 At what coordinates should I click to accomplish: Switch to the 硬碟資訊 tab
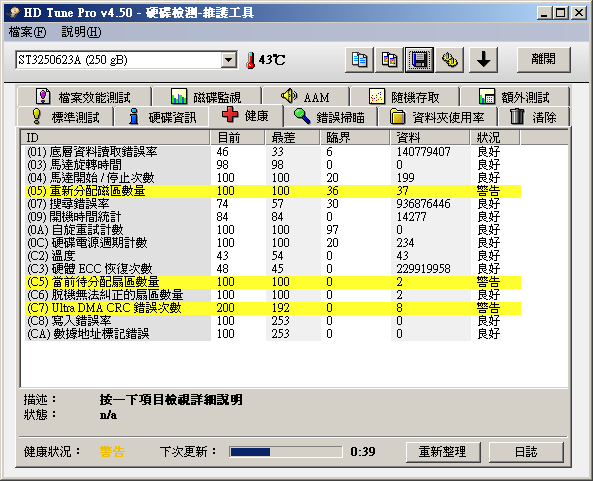pyautogui.click(x=161, y=116)
